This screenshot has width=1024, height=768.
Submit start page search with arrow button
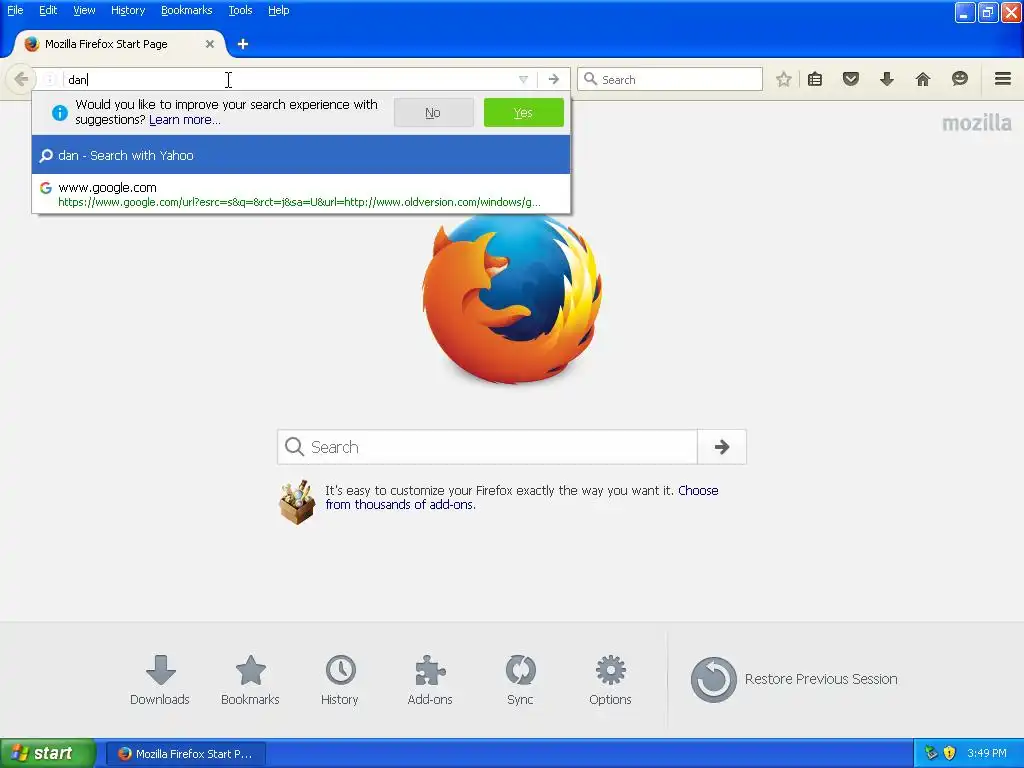pos(722,447)
